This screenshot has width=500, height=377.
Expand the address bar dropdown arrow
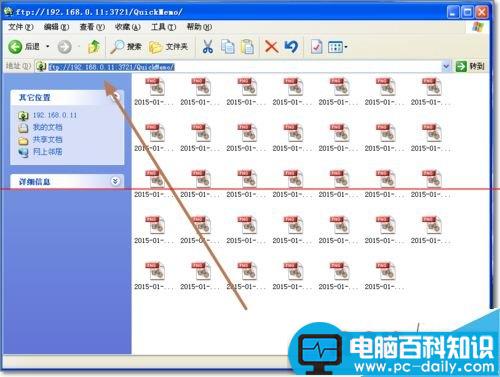[x=446, y=66]
